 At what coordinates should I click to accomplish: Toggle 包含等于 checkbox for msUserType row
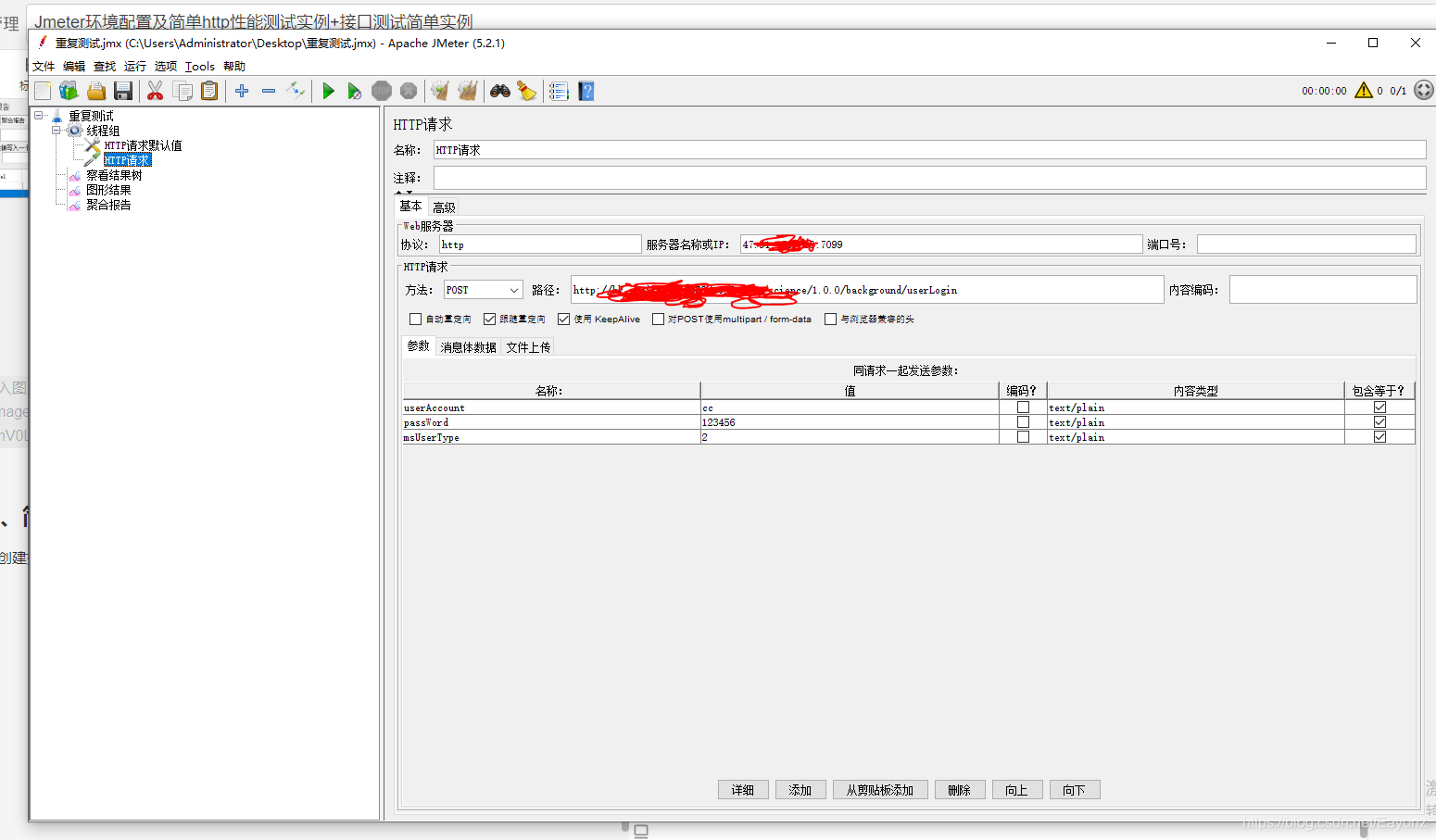[x=1379, y=437]
